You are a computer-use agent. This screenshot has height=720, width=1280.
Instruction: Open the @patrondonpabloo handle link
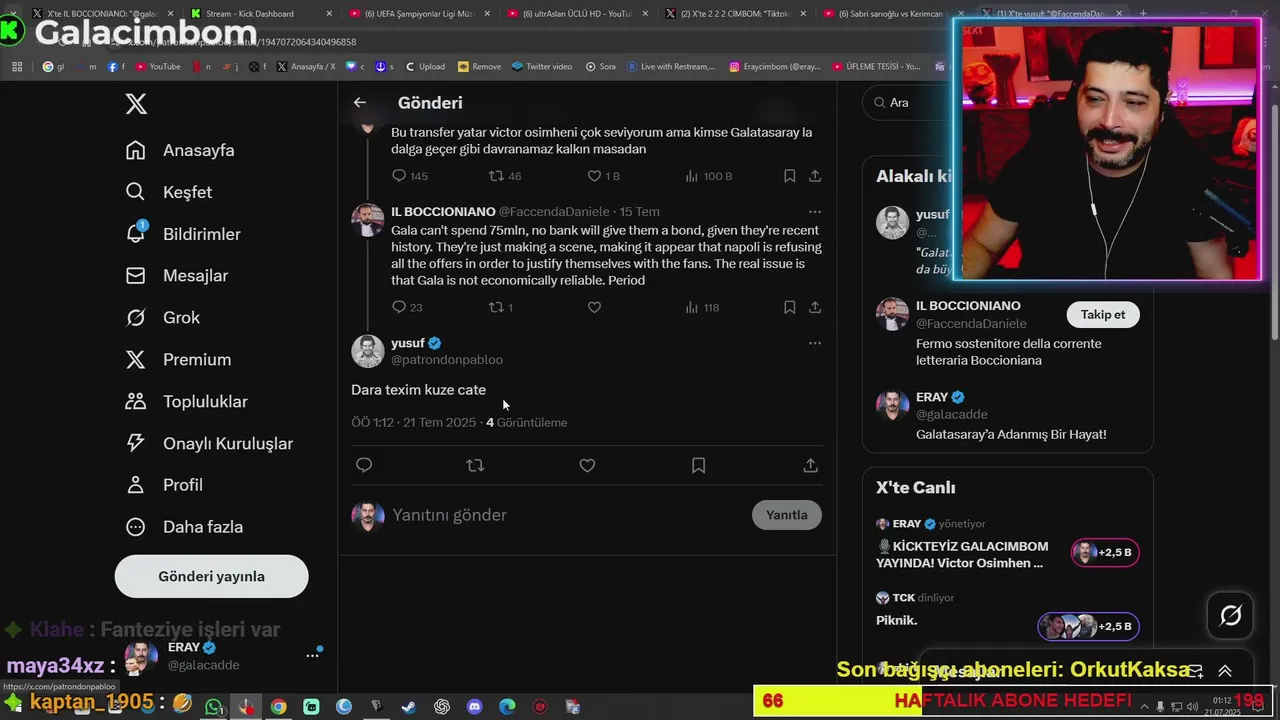point(447,360)
